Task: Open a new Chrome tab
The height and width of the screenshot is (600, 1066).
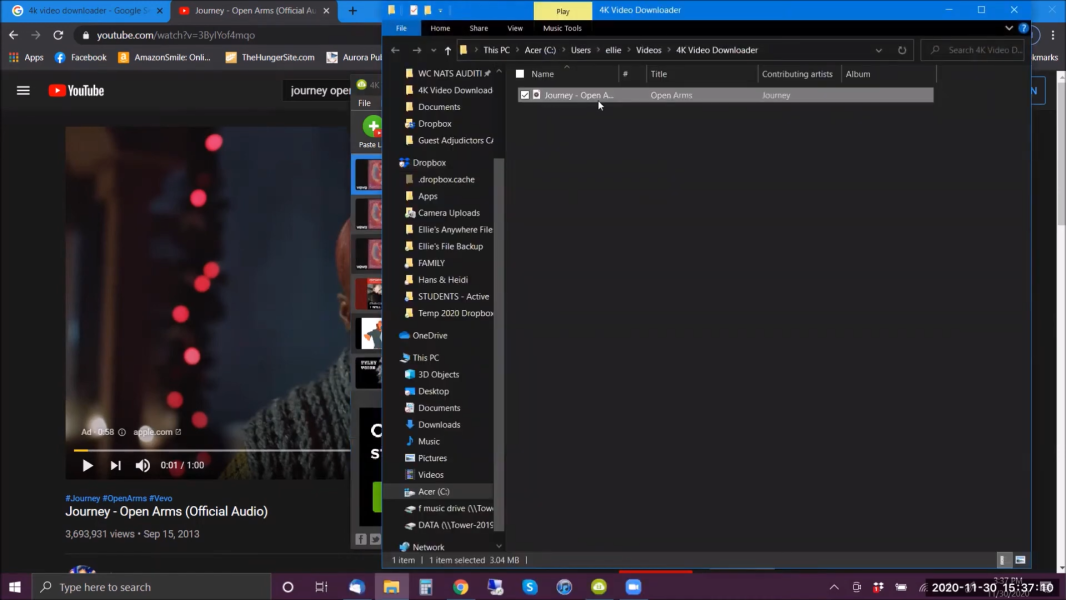Action: click(352, 11)
